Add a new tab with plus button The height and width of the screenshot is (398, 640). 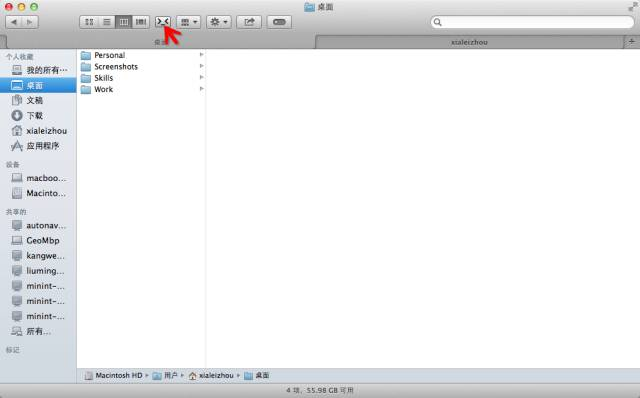(x=631, y=42)
